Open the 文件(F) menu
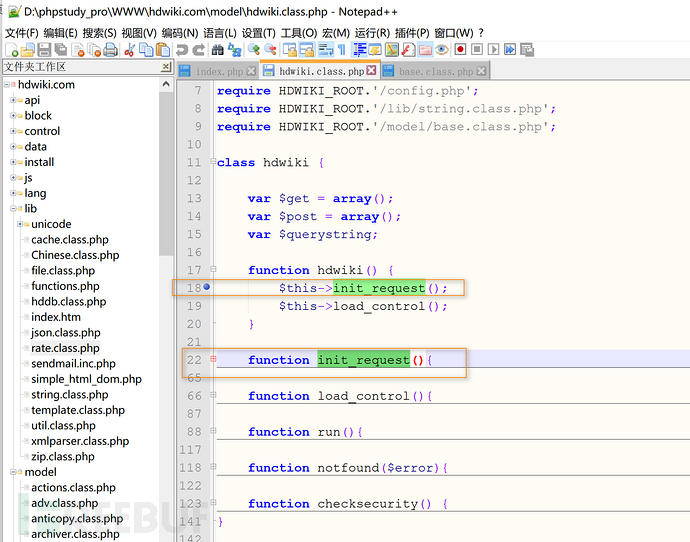The height and width of the screenshot is (542, 690). 22,33
